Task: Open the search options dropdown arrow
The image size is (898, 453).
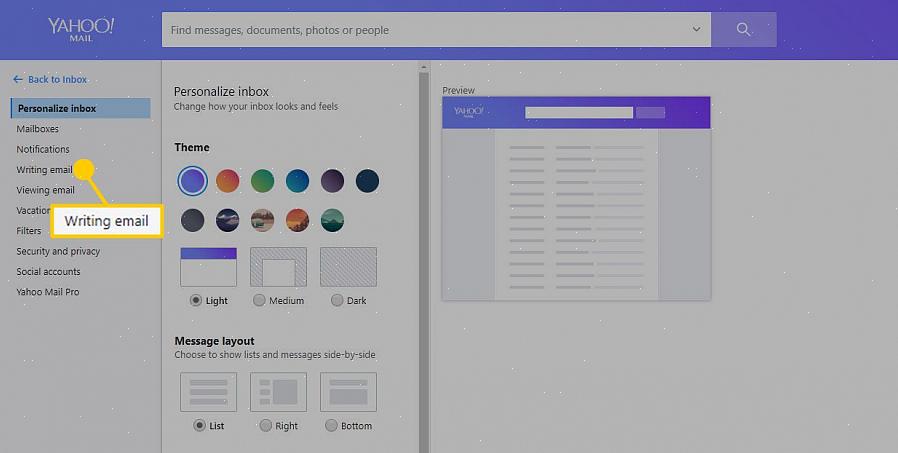Action: [x=696, y=29]
